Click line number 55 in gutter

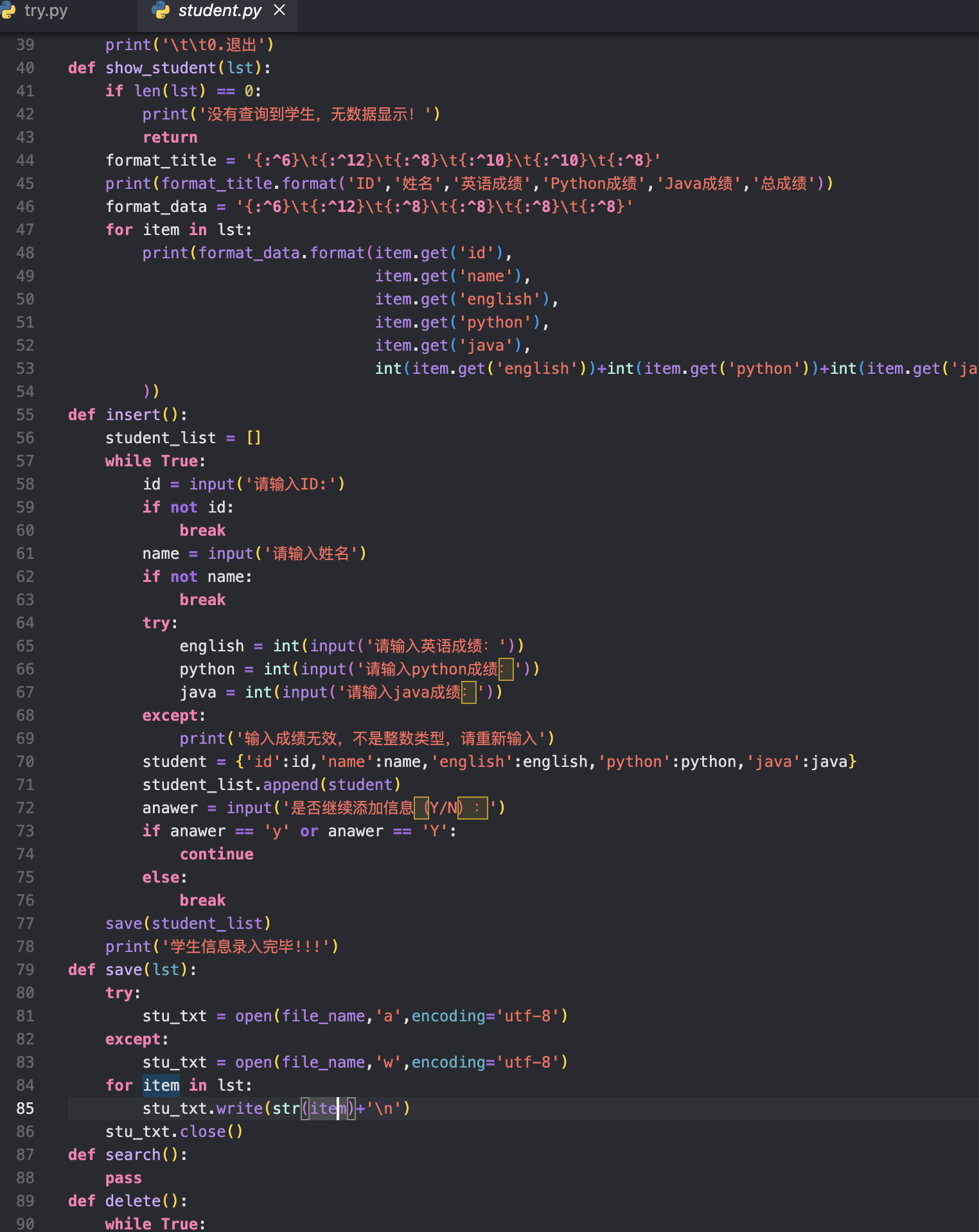click(25, 415)
